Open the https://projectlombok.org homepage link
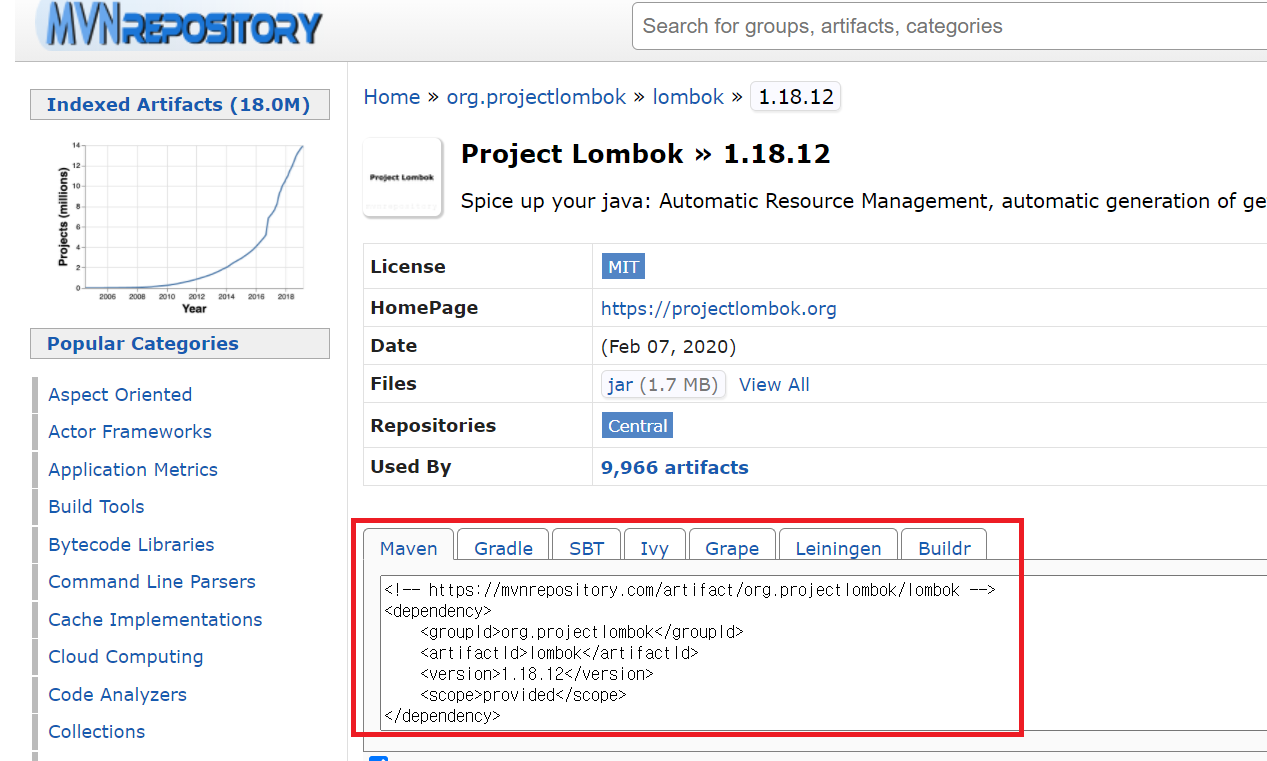This screenshot has width=1267, height=761. pyautogui.click(x=719, y=308)
